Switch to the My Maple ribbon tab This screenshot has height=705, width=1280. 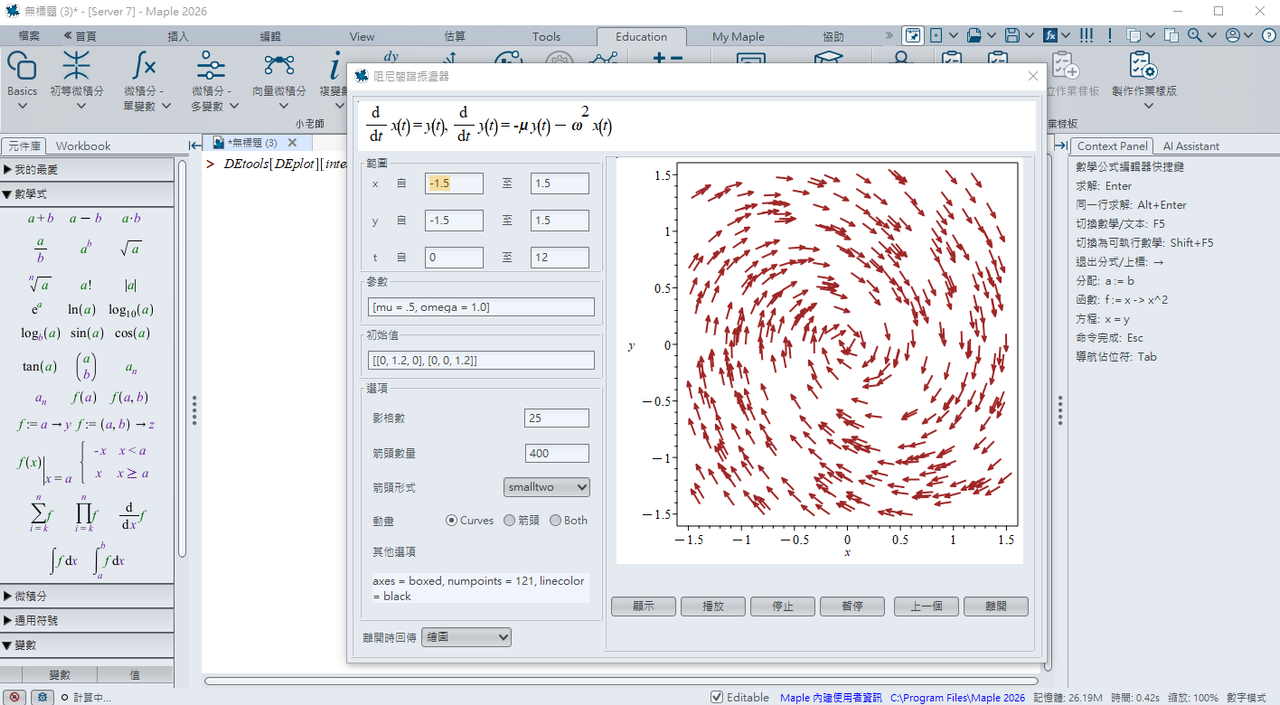pos(738,37)
